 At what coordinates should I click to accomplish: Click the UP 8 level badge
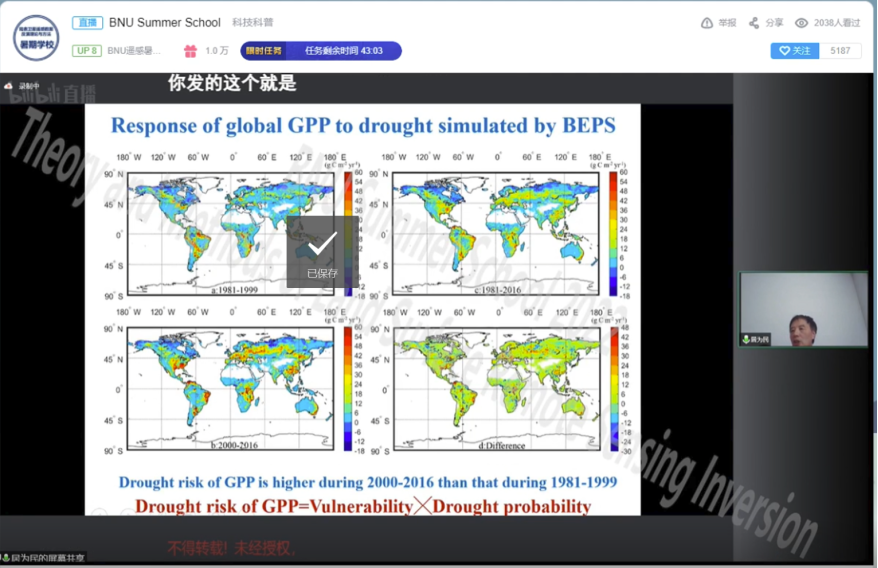click(x=87, y=51)
